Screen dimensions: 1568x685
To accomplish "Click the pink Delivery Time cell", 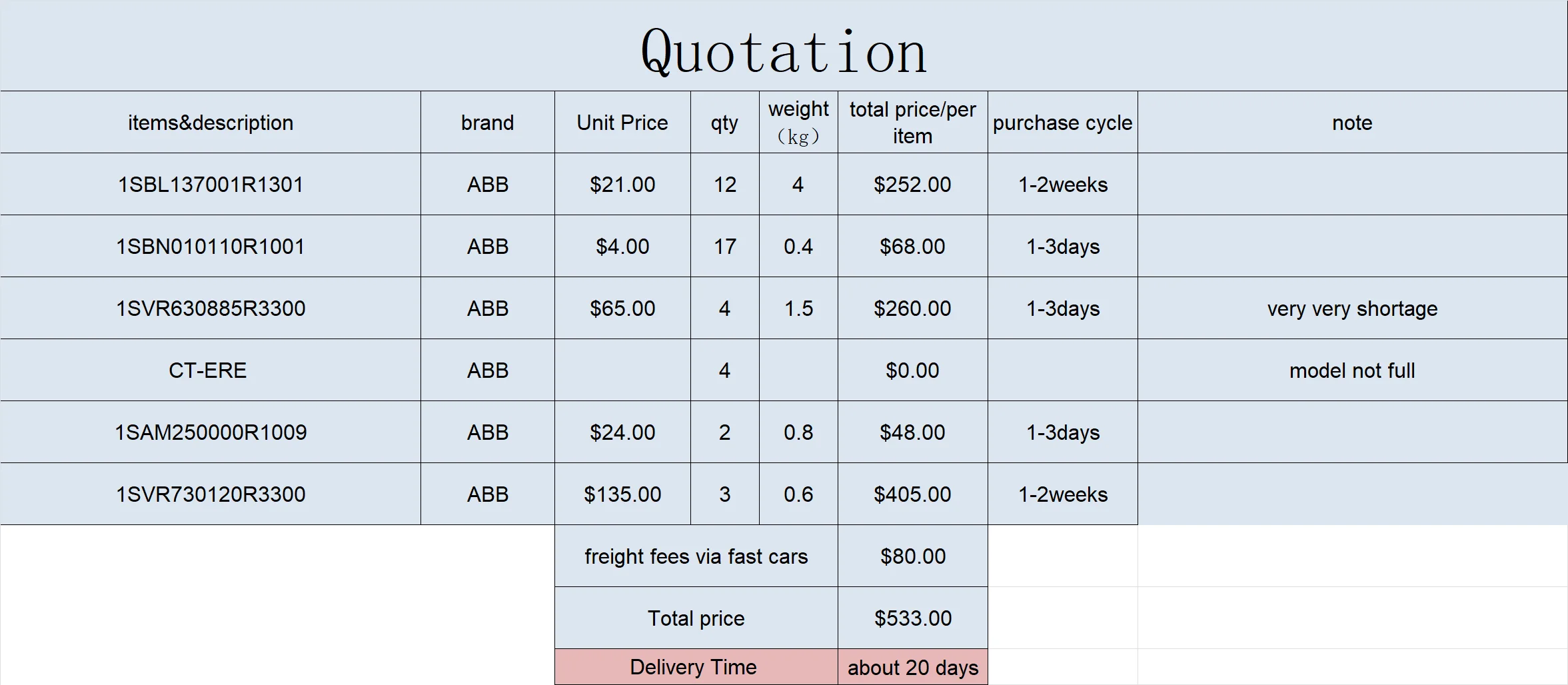I will point(696,667).
